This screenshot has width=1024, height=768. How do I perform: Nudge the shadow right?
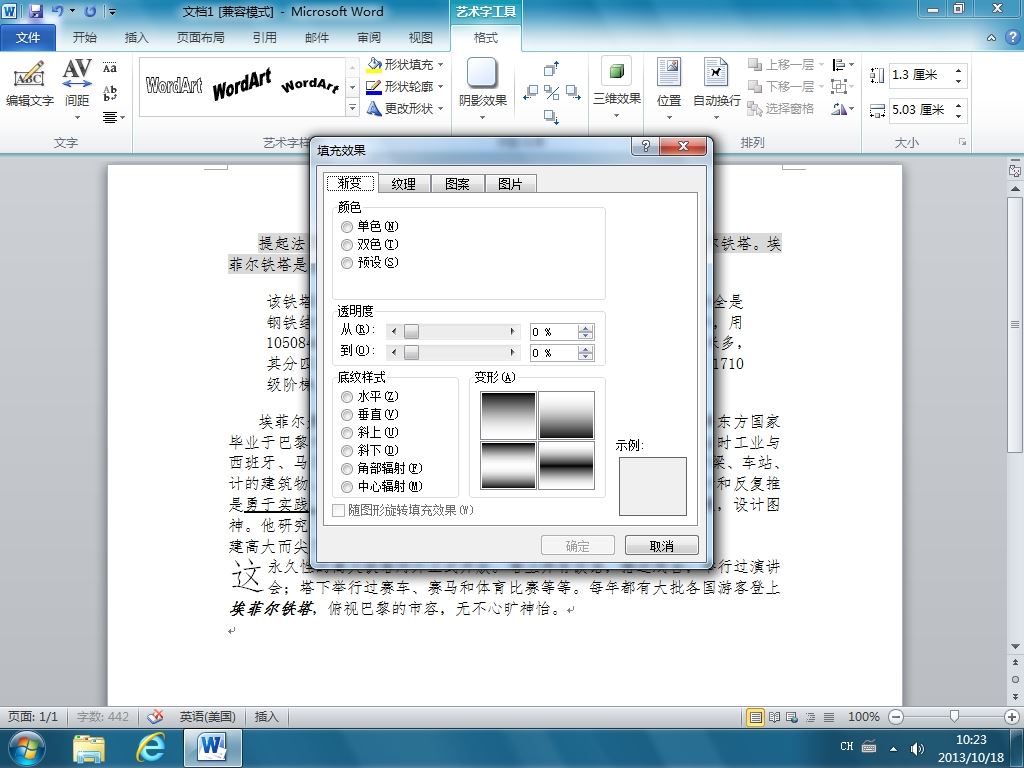coord(573,93)
